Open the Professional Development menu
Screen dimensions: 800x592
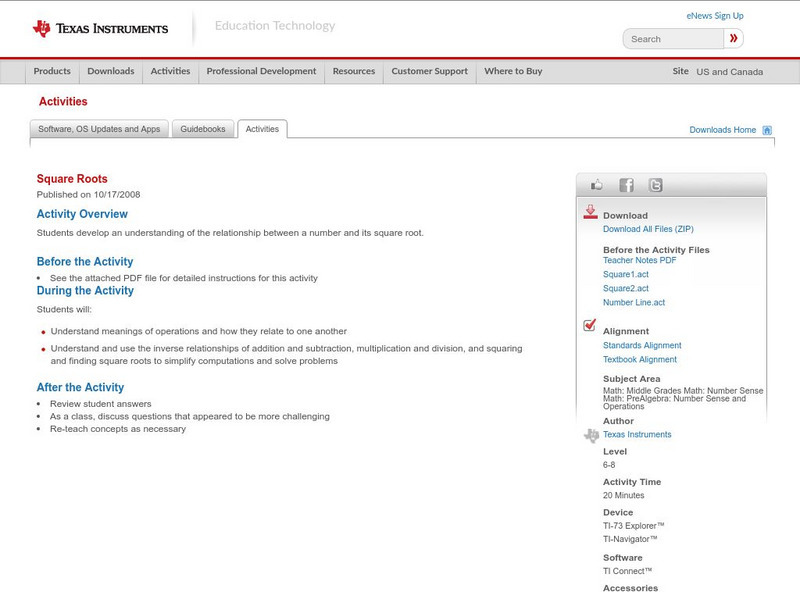coord(261,71)
